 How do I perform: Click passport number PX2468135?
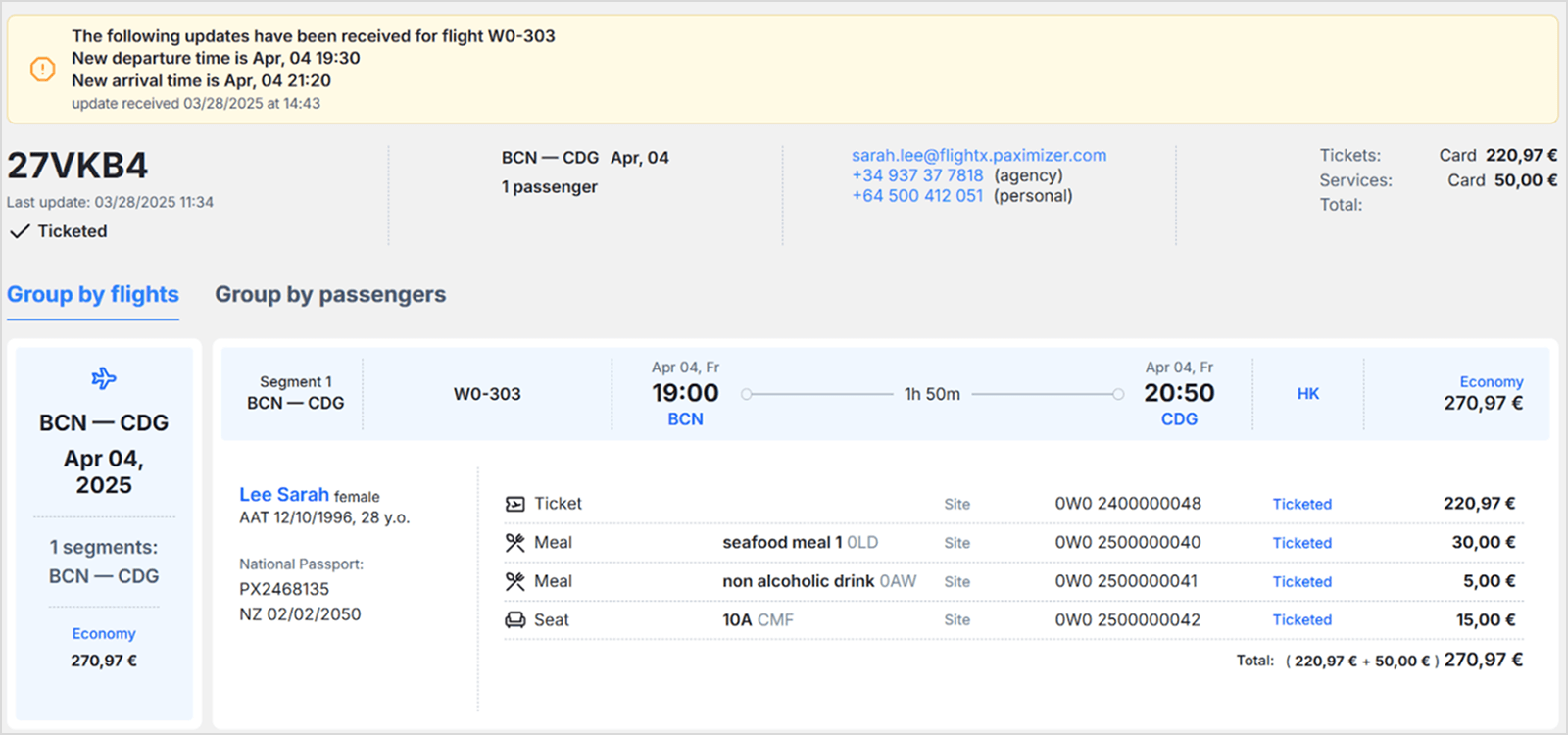[284, 589]
